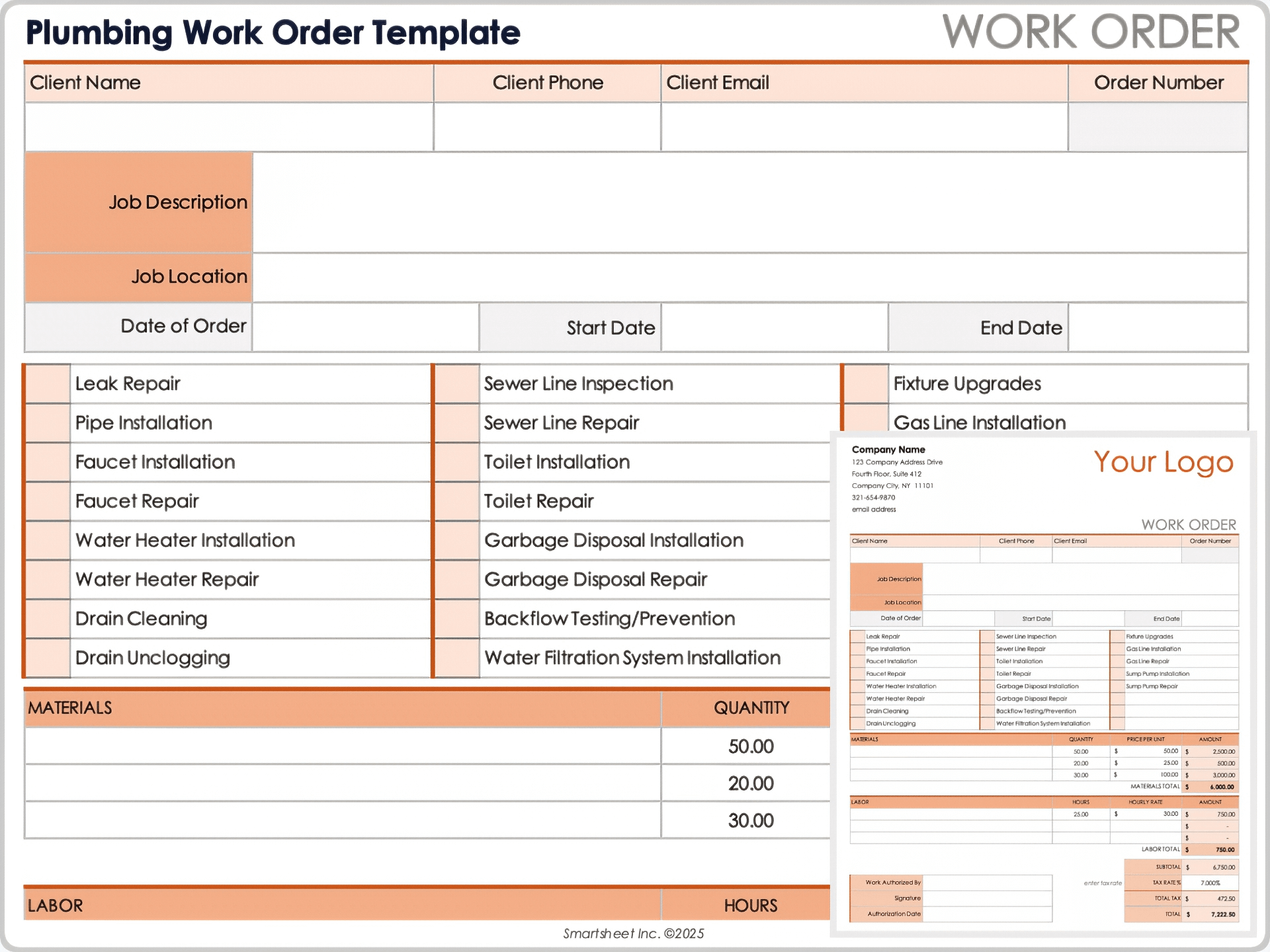Click the Date of Order value field

tap(365, 327)
